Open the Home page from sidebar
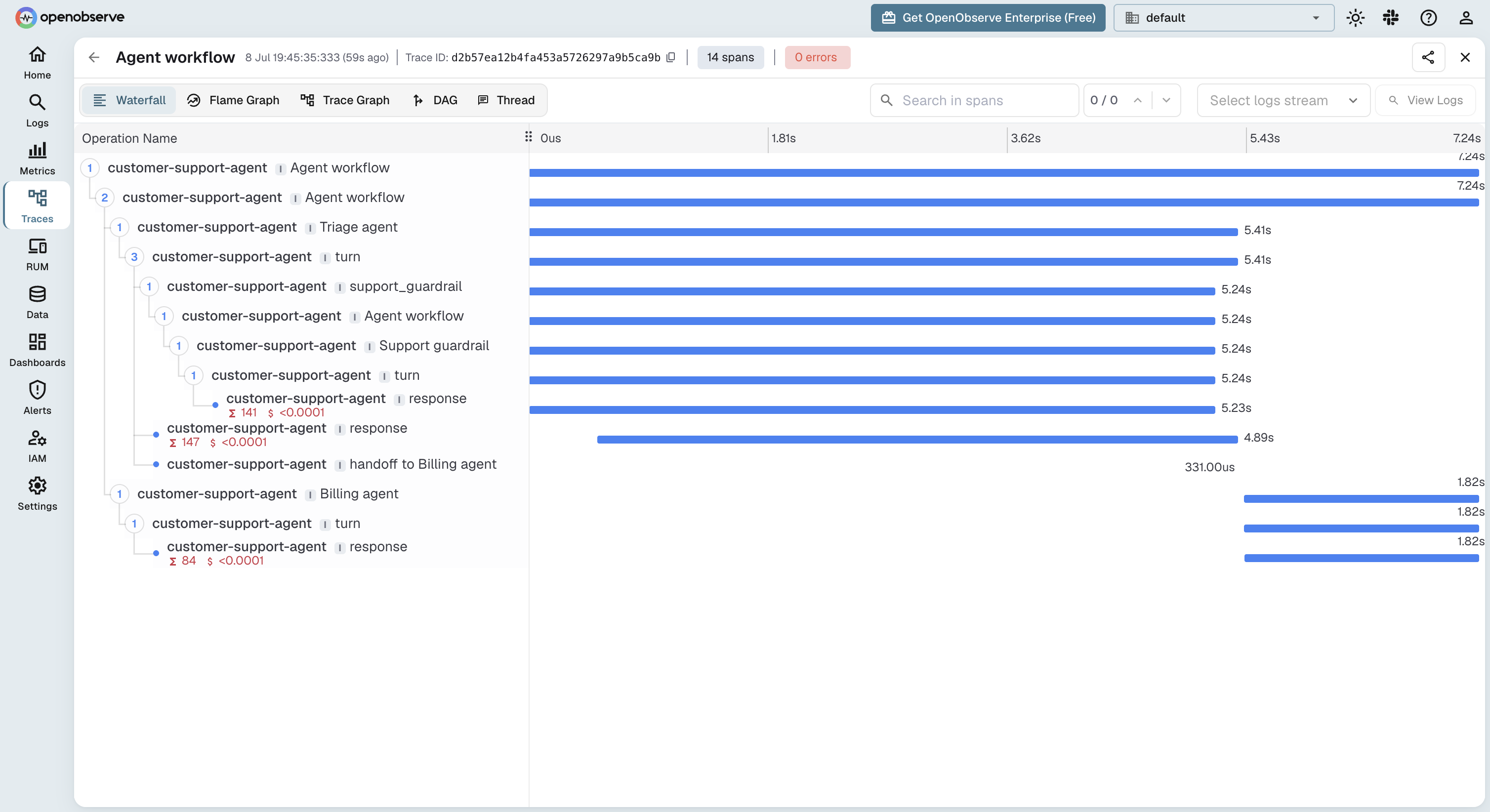1490x812 pixels. pos(37,63)
